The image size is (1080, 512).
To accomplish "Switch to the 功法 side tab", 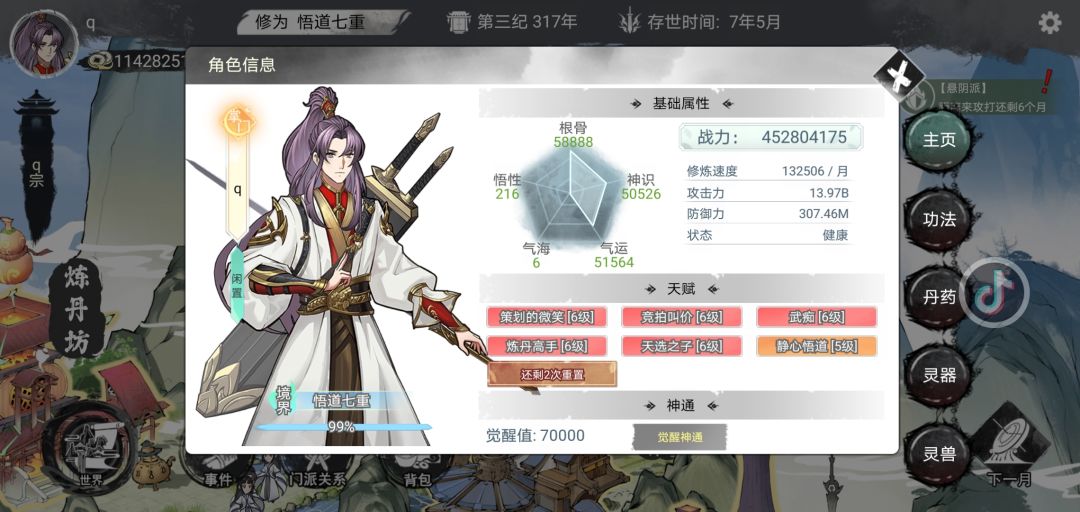I will pyautogui.click(x=939, y=220).
